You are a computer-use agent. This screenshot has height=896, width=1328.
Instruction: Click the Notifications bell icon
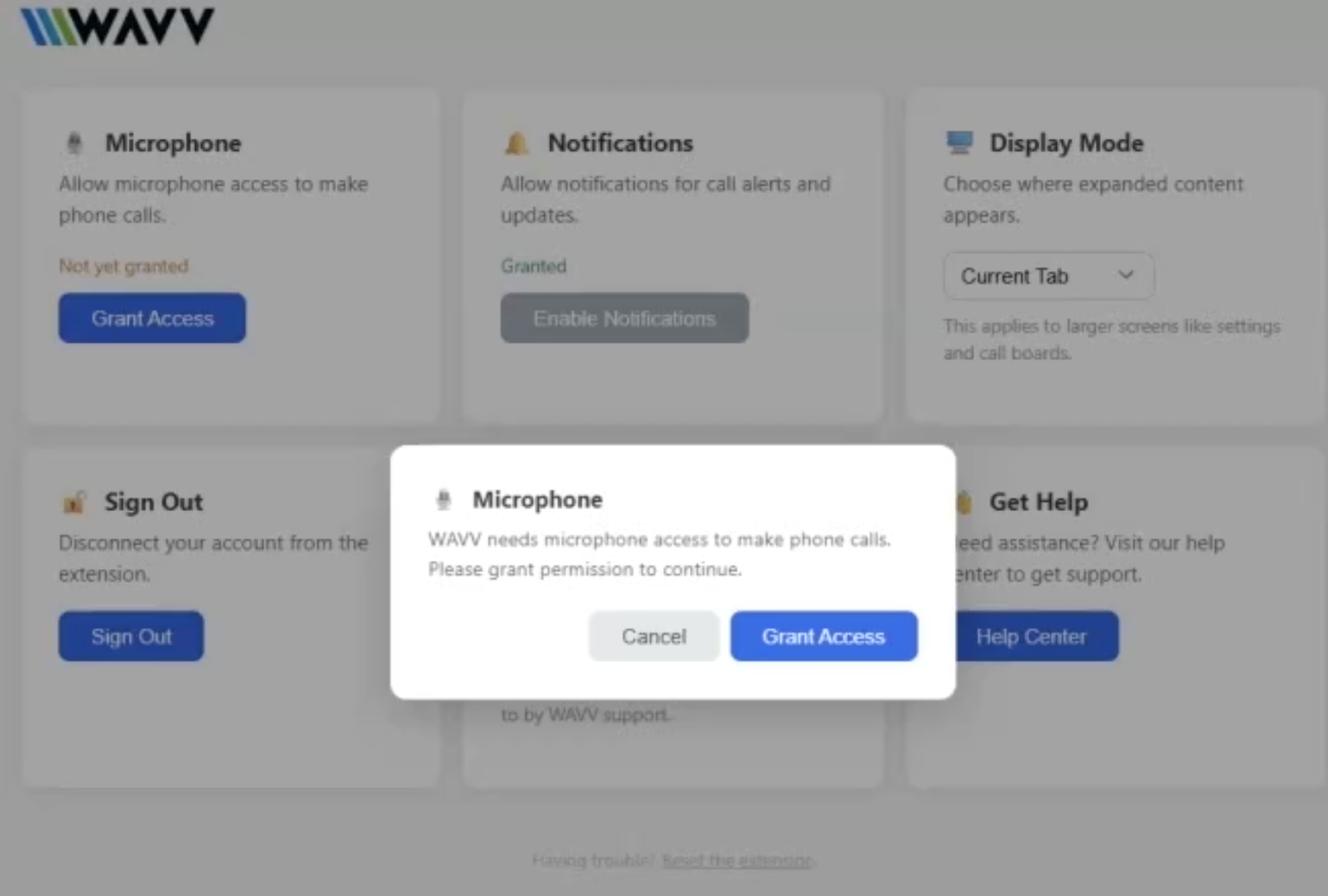(x=516, y=143)
